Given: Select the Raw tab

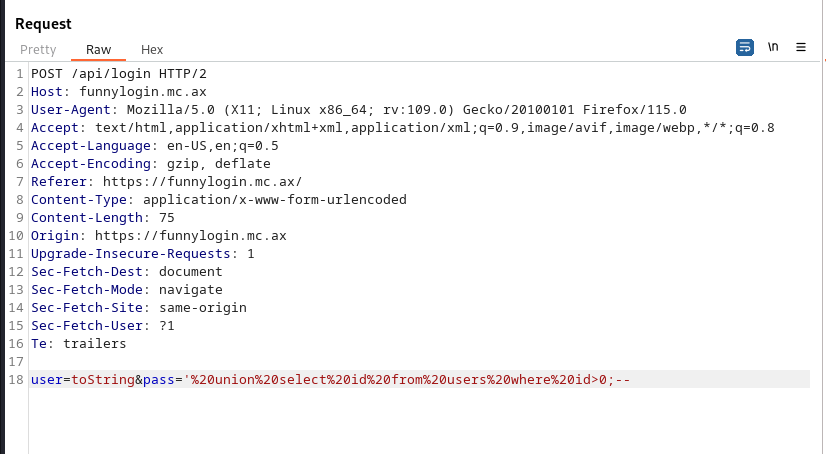Looking at the screenshot, I should 98,49.
